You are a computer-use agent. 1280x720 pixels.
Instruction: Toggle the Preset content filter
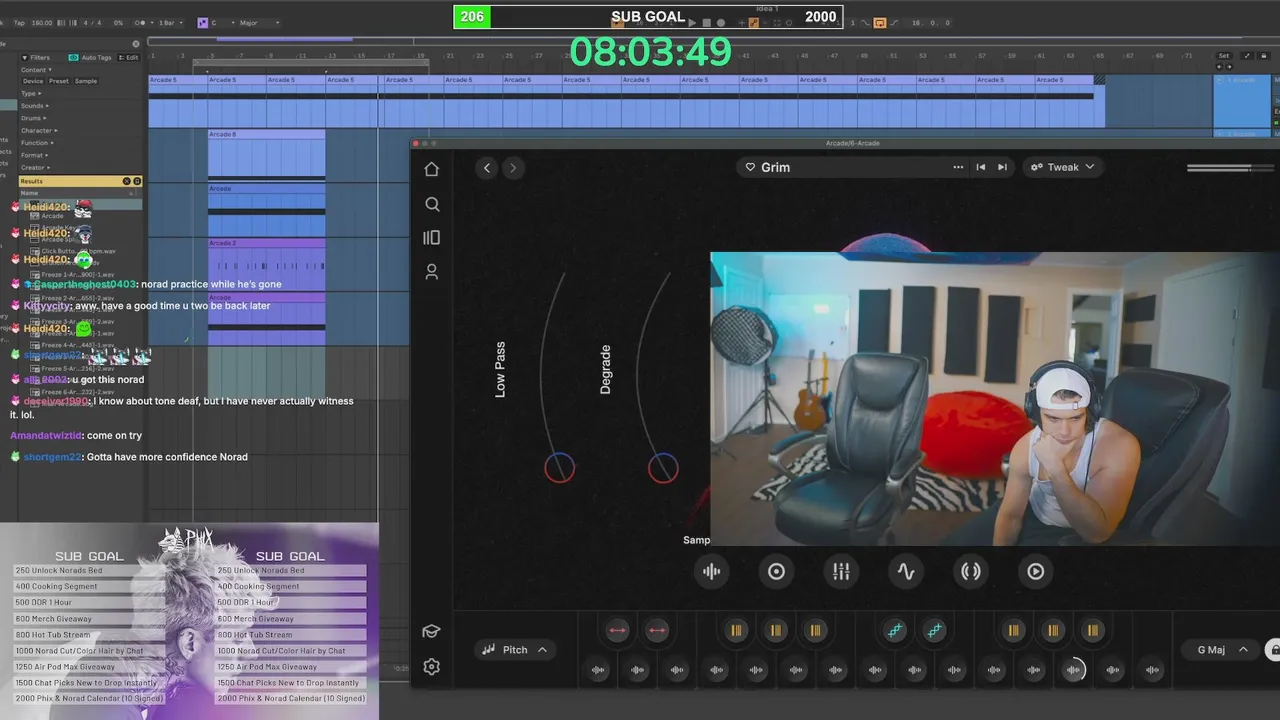click(x=59, y=81)
